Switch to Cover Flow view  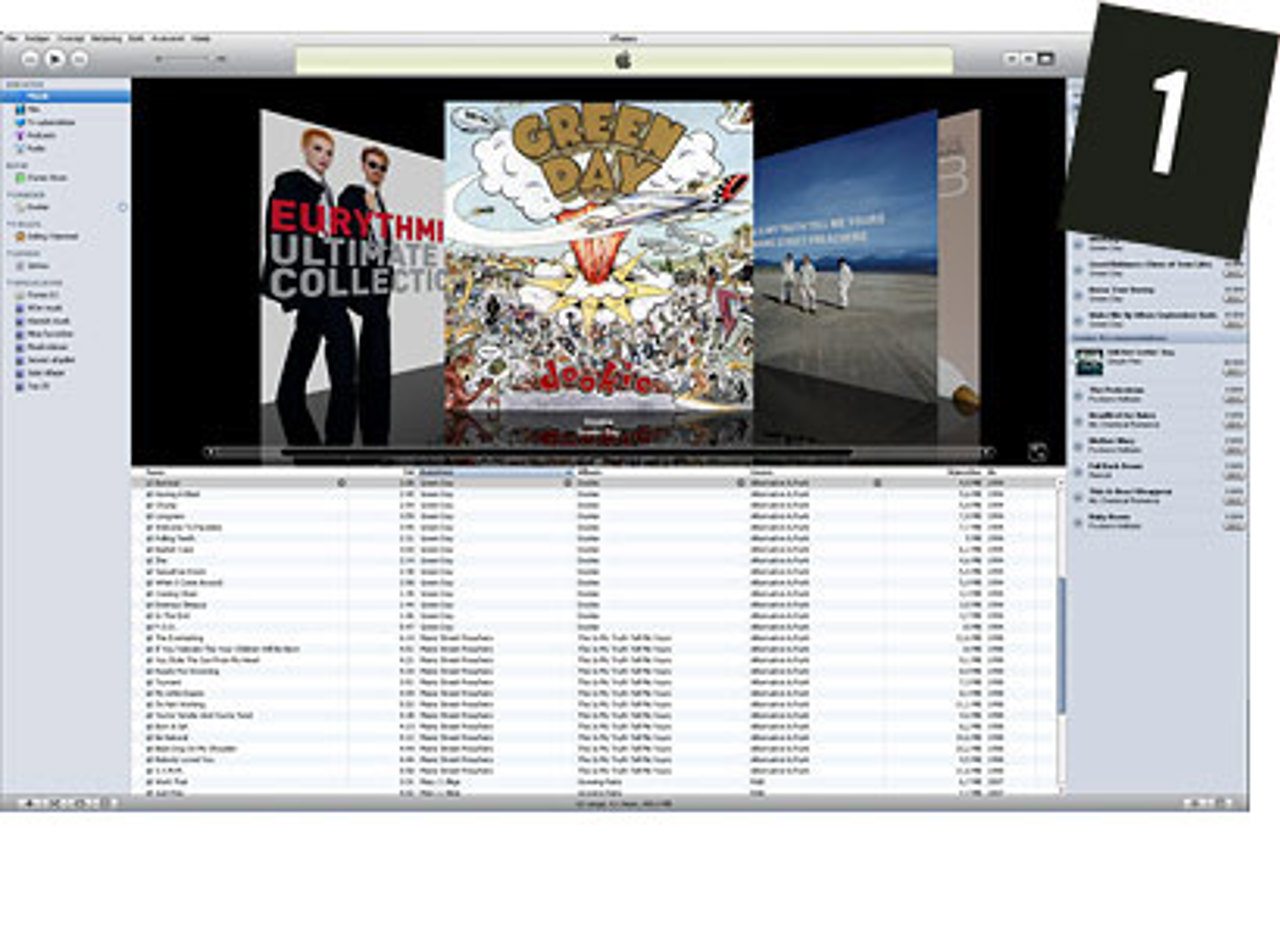point(1045,59)
